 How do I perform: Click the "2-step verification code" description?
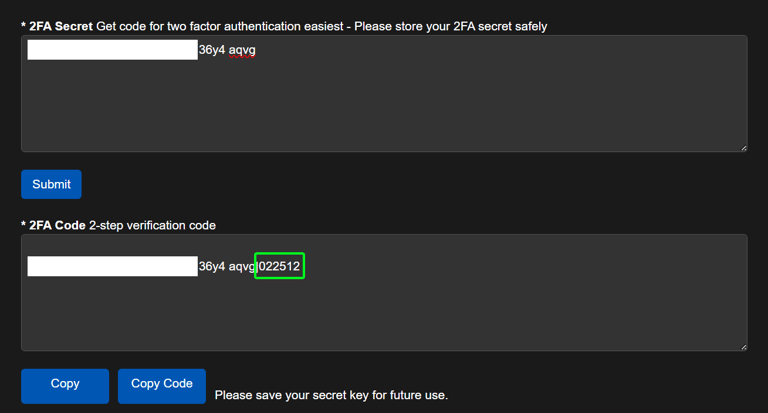pos(152,225)
